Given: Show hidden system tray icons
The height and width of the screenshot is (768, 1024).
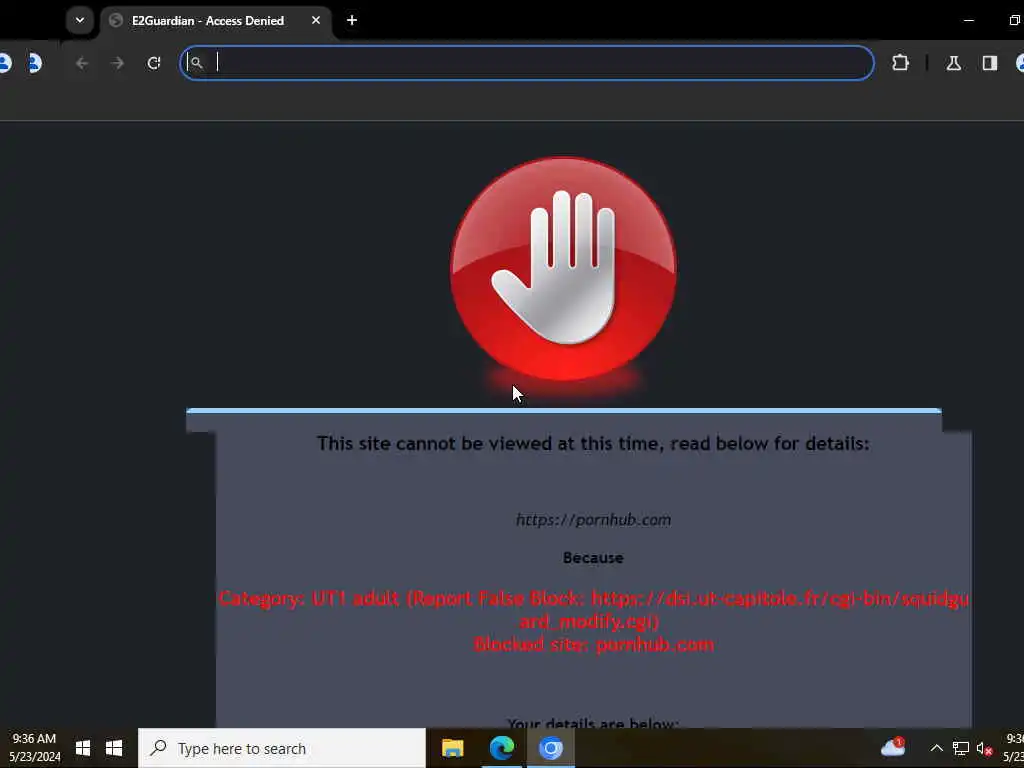Looking at the screenshot, I should (x=936, y=748).
